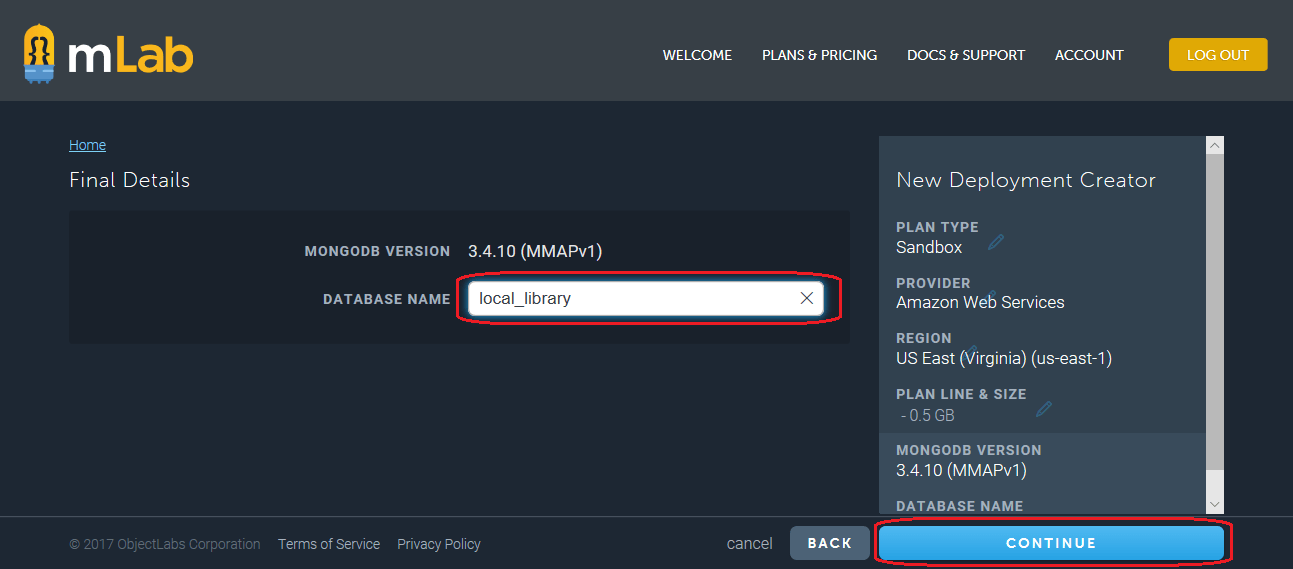The height and width of the screenshot is (569, 1293).
Task: Click the deployment panel scrollbar thumb
Action: pos(1214,310)
